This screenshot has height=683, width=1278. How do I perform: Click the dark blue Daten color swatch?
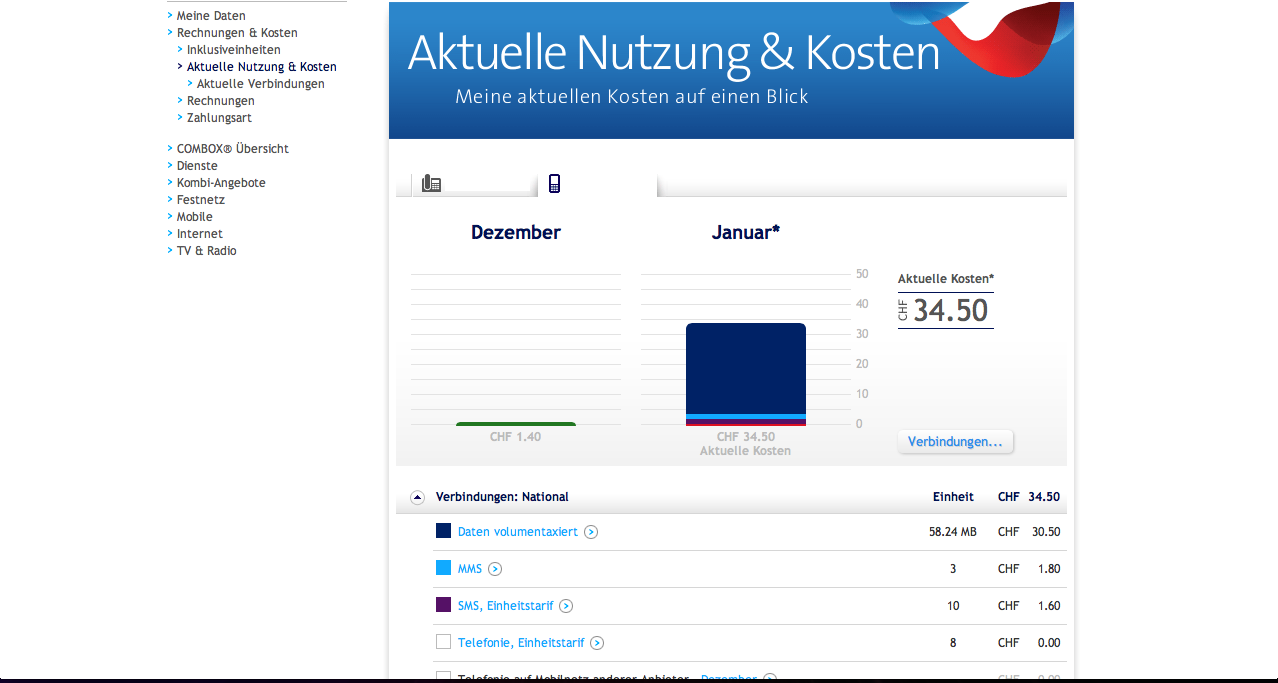(443, 531)
